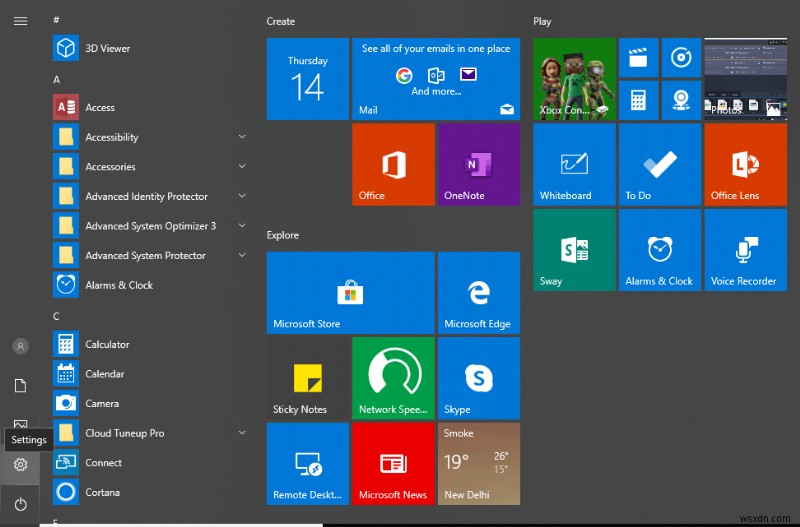Expand the Accessibility folder chevron
This screenshot has width=800, height=527.
click(242, 137)
